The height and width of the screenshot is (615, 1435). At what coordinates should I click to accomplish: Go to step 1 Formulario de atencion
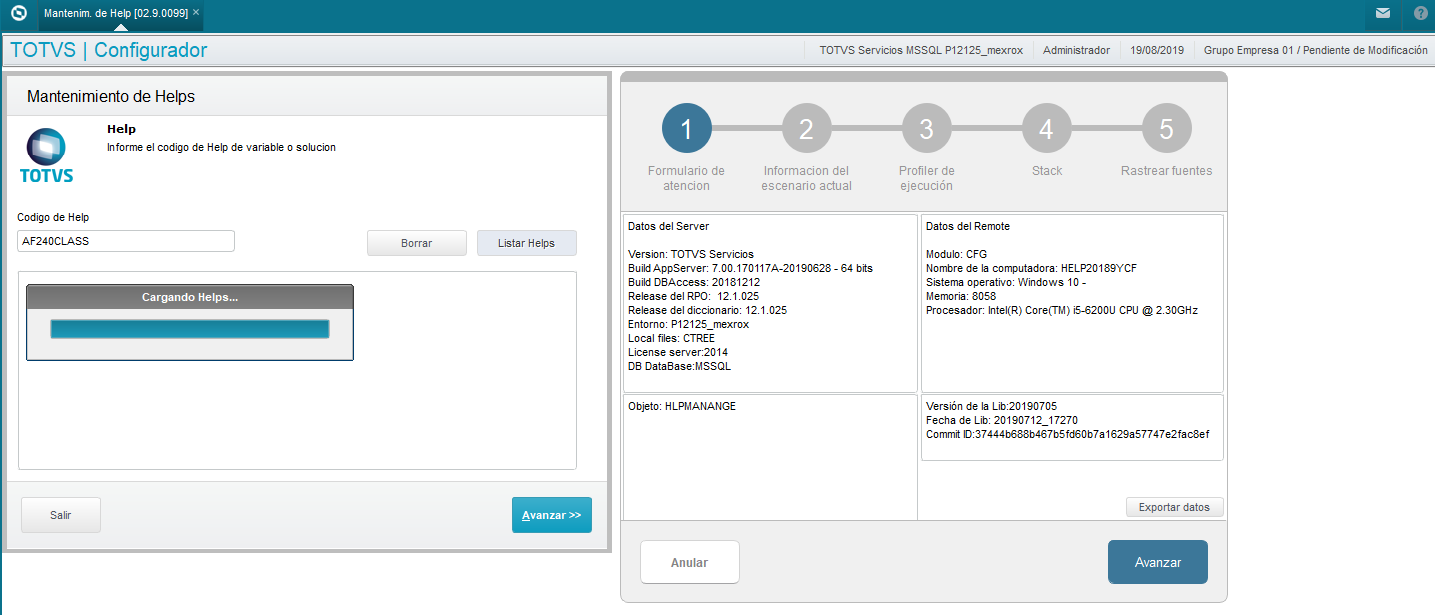point(686,129)
